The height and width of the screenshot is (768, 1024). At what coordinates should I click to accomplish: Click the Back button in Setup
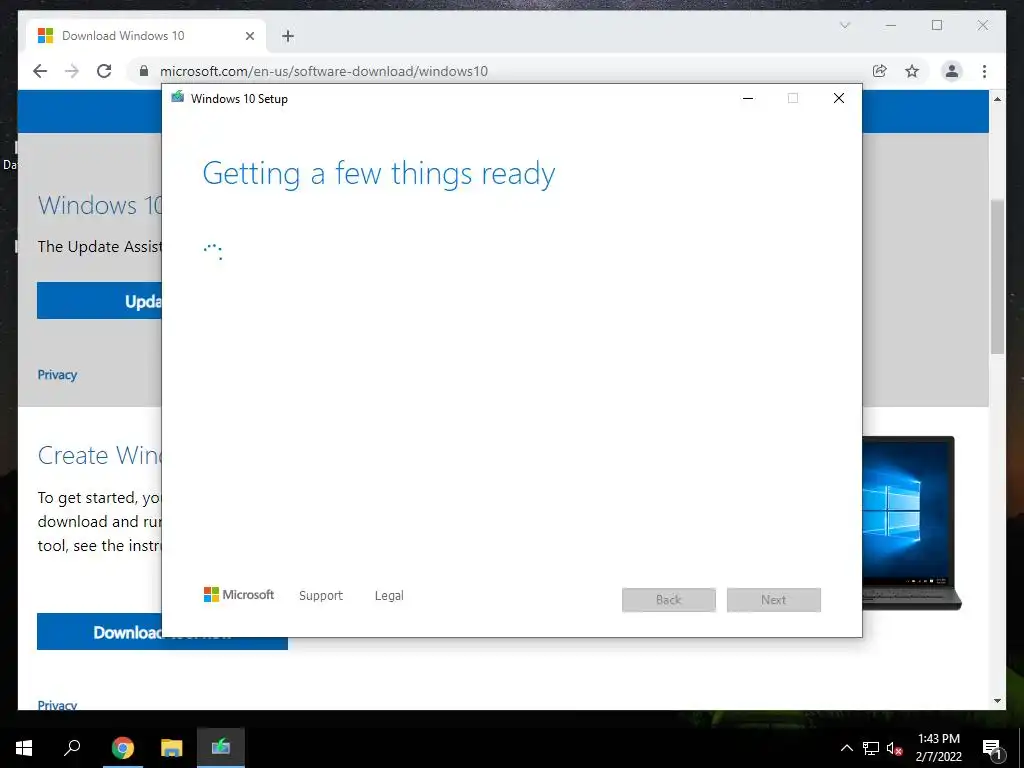(669, 600)
